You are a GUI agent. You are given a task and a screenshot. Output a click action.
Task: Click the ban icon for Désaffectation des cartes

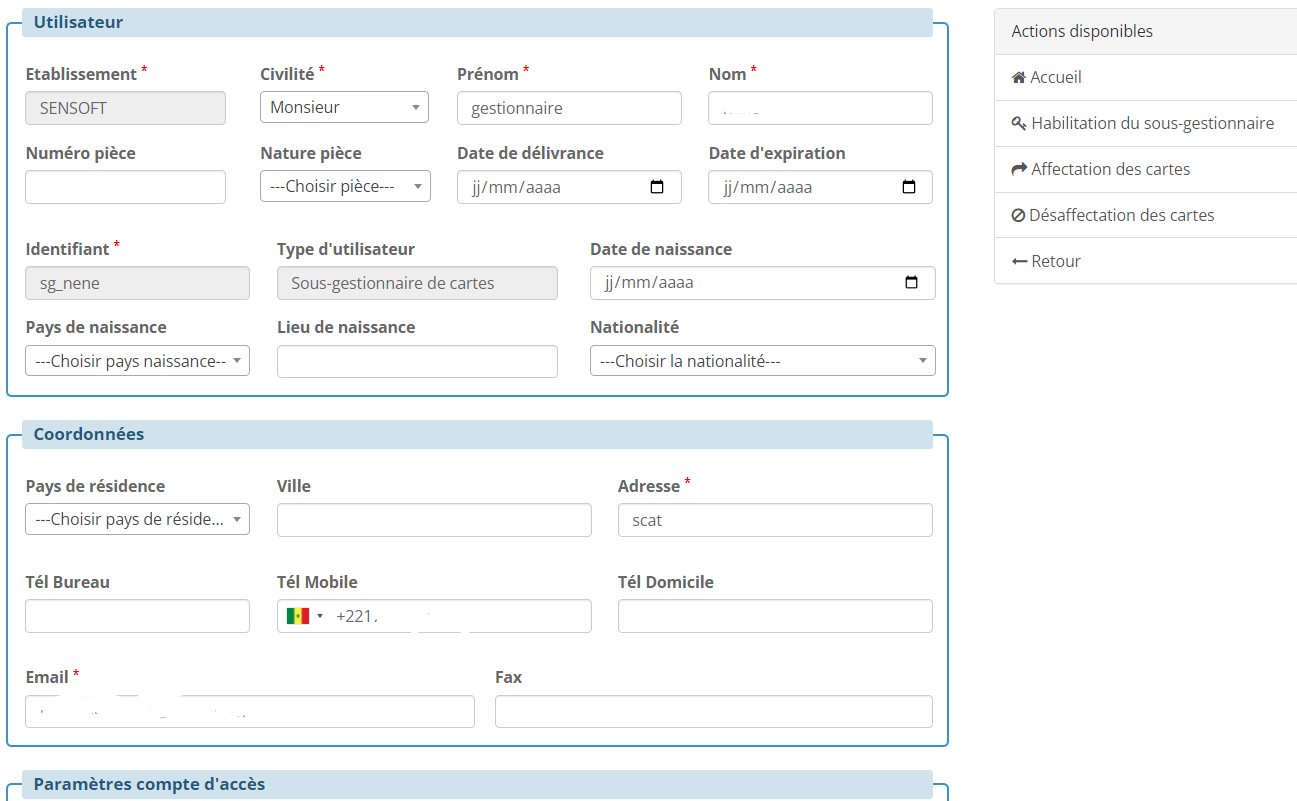click(x=1018, y=216)
